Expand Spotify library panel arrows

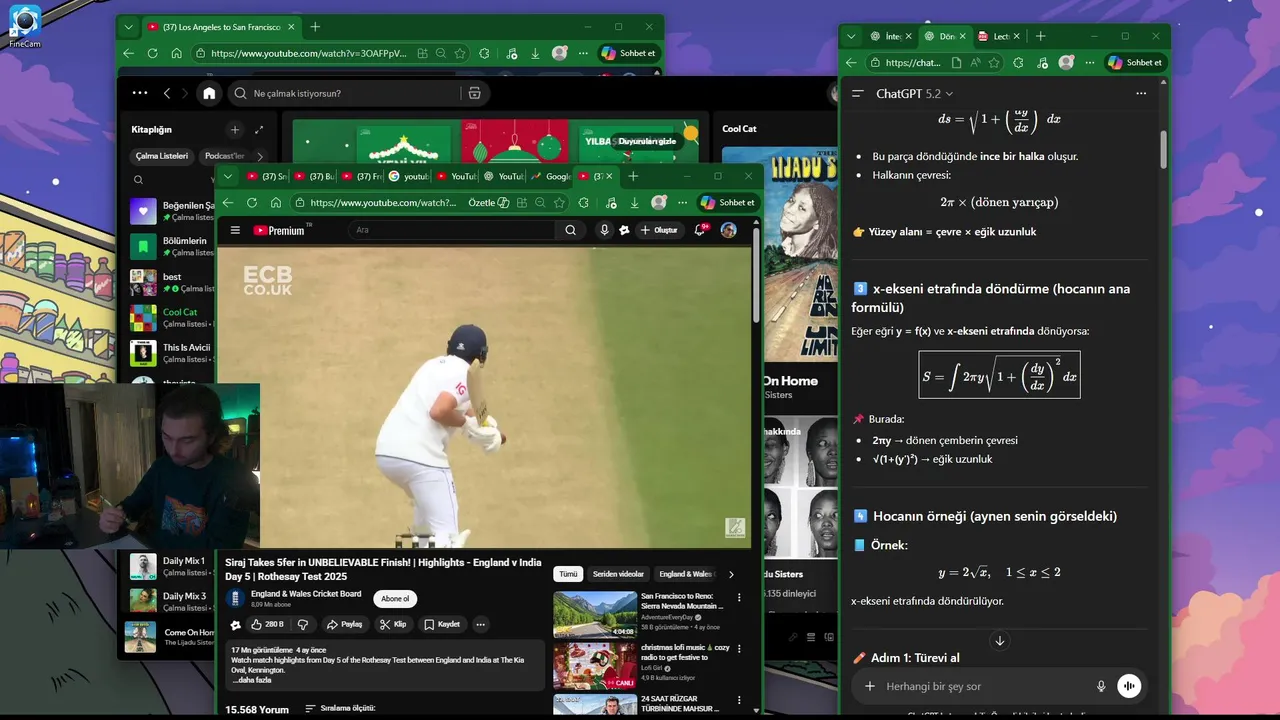(x=259, y=129)
